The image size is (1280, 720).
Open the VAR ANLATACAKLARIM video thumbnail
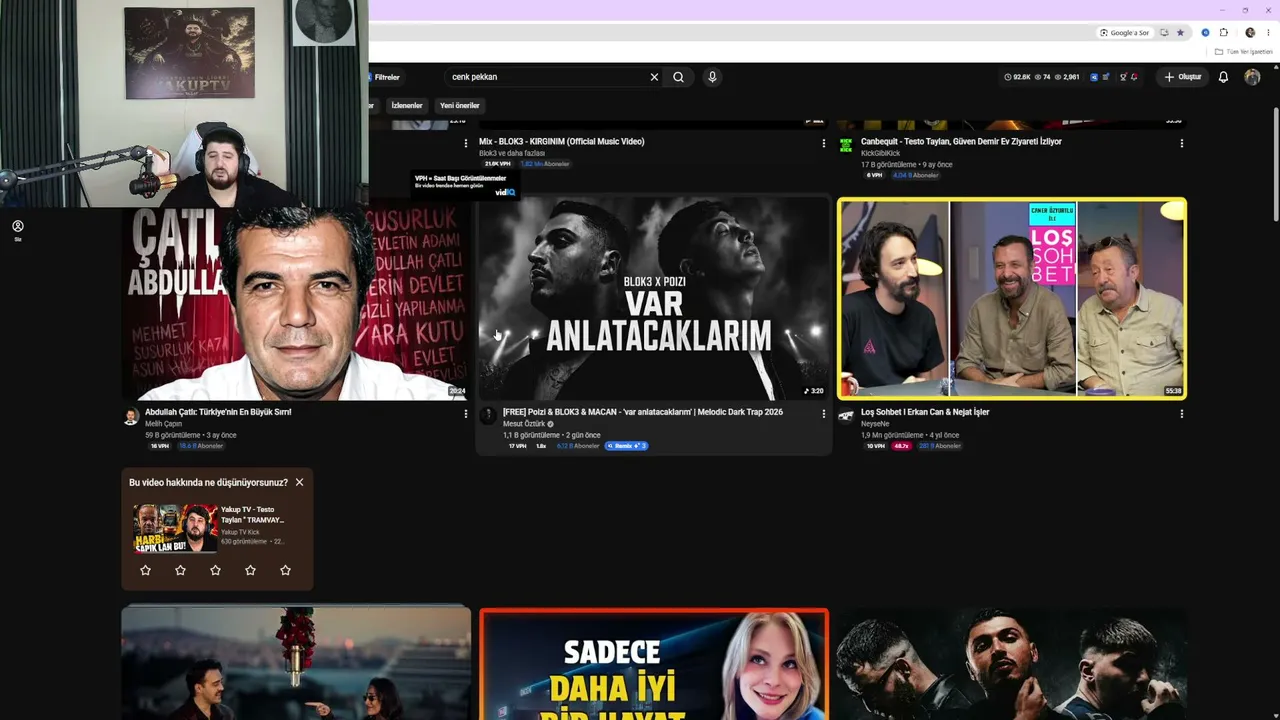[x=654, y=298]
